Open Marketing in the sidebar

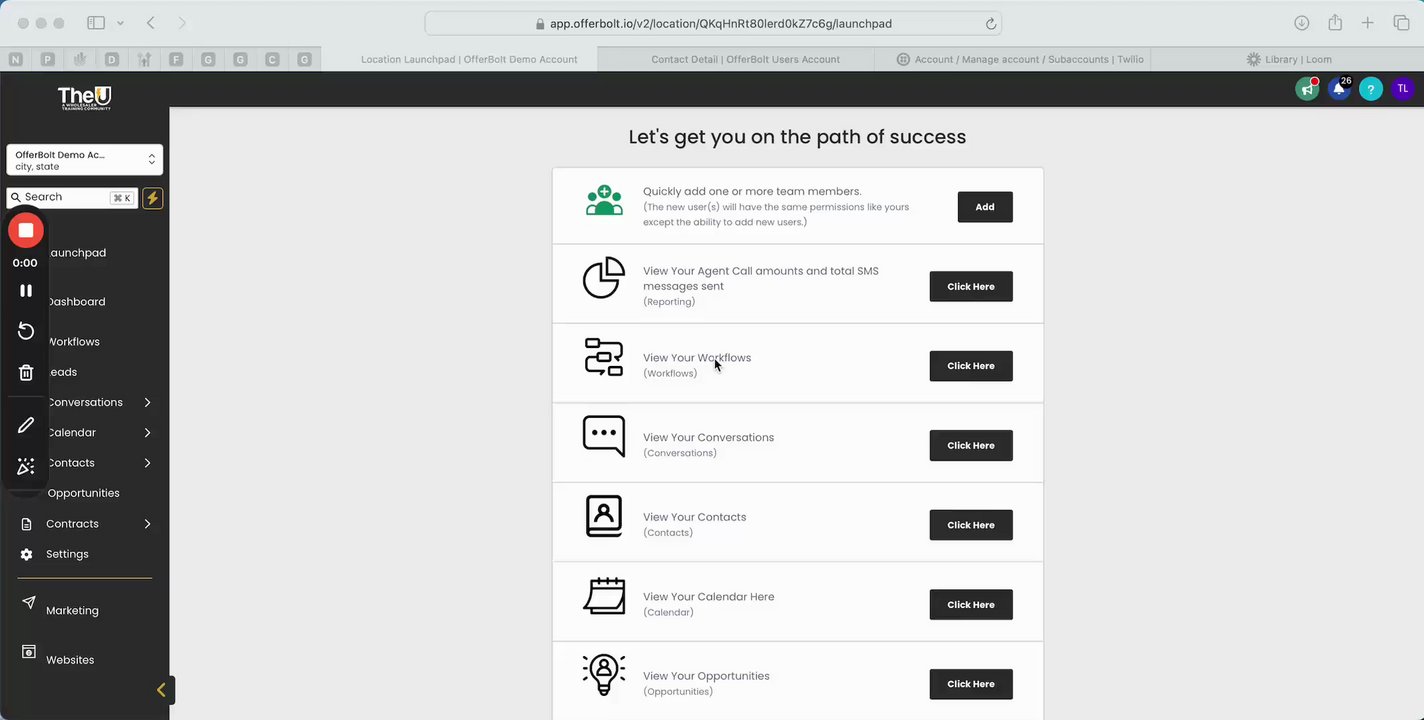click(x=72, y=610)
